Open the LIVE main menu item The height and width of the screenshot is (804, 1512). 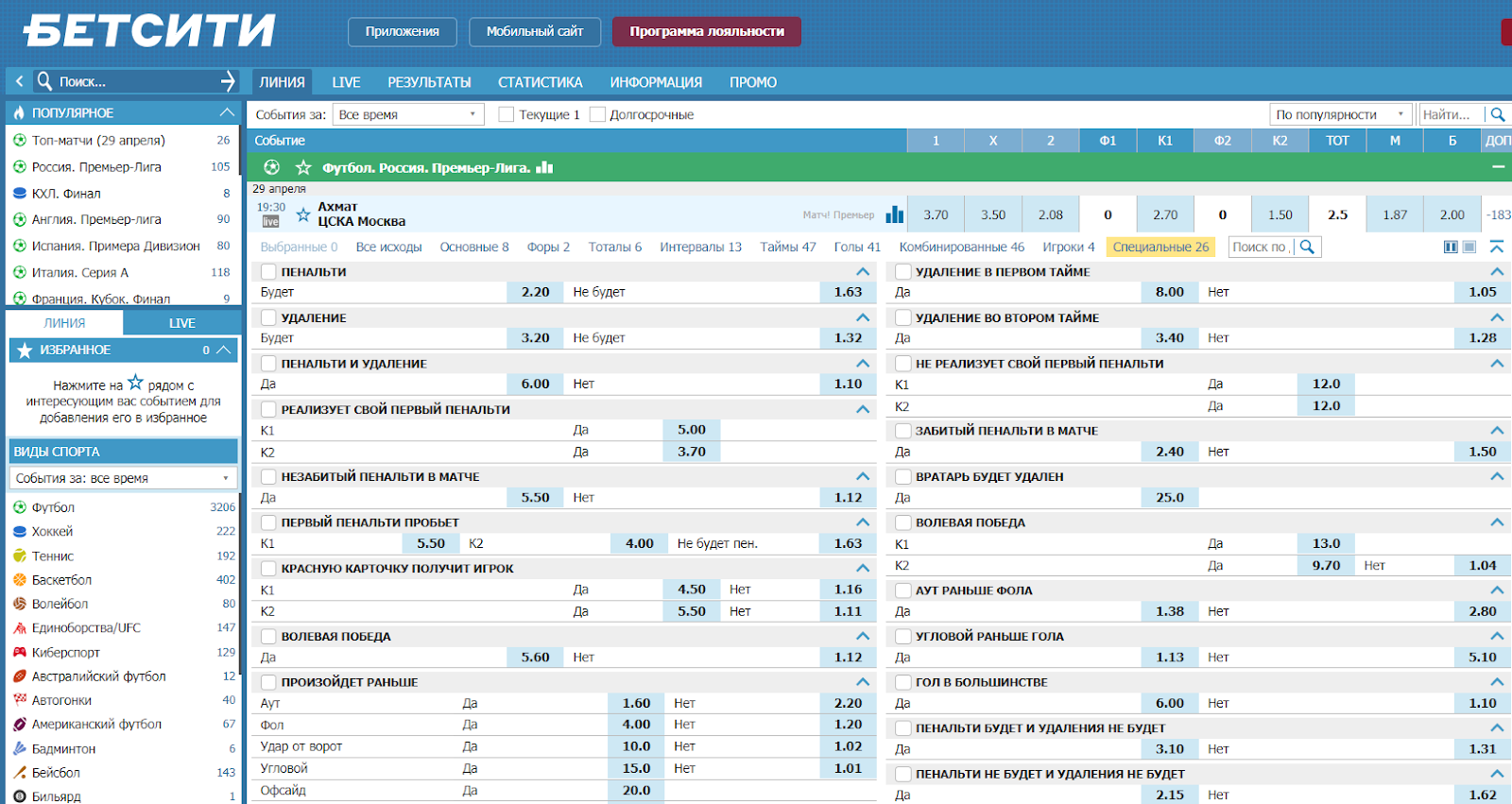coord(346,82)
